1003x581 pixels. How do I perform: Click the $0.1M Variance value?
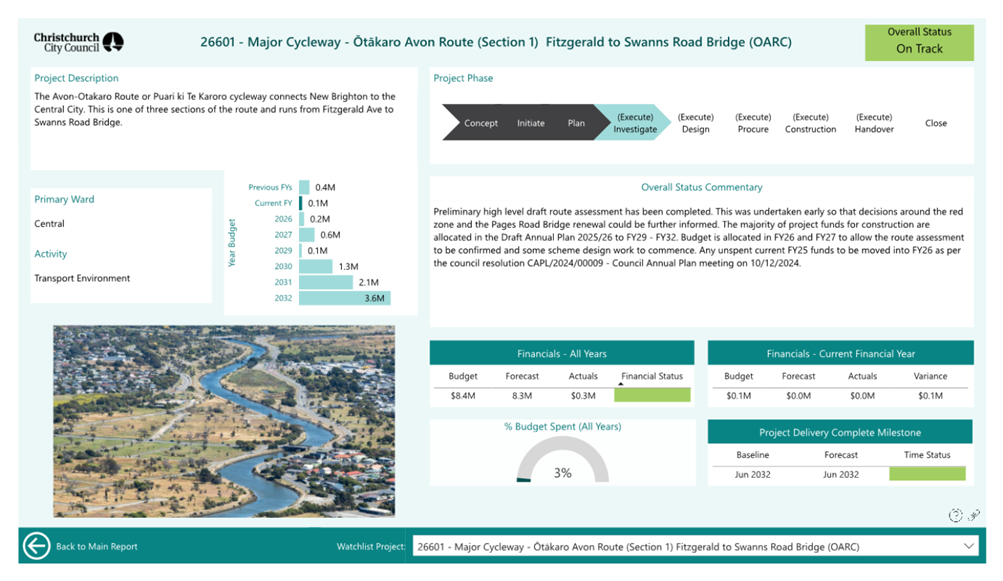click(x=930, y=395)
